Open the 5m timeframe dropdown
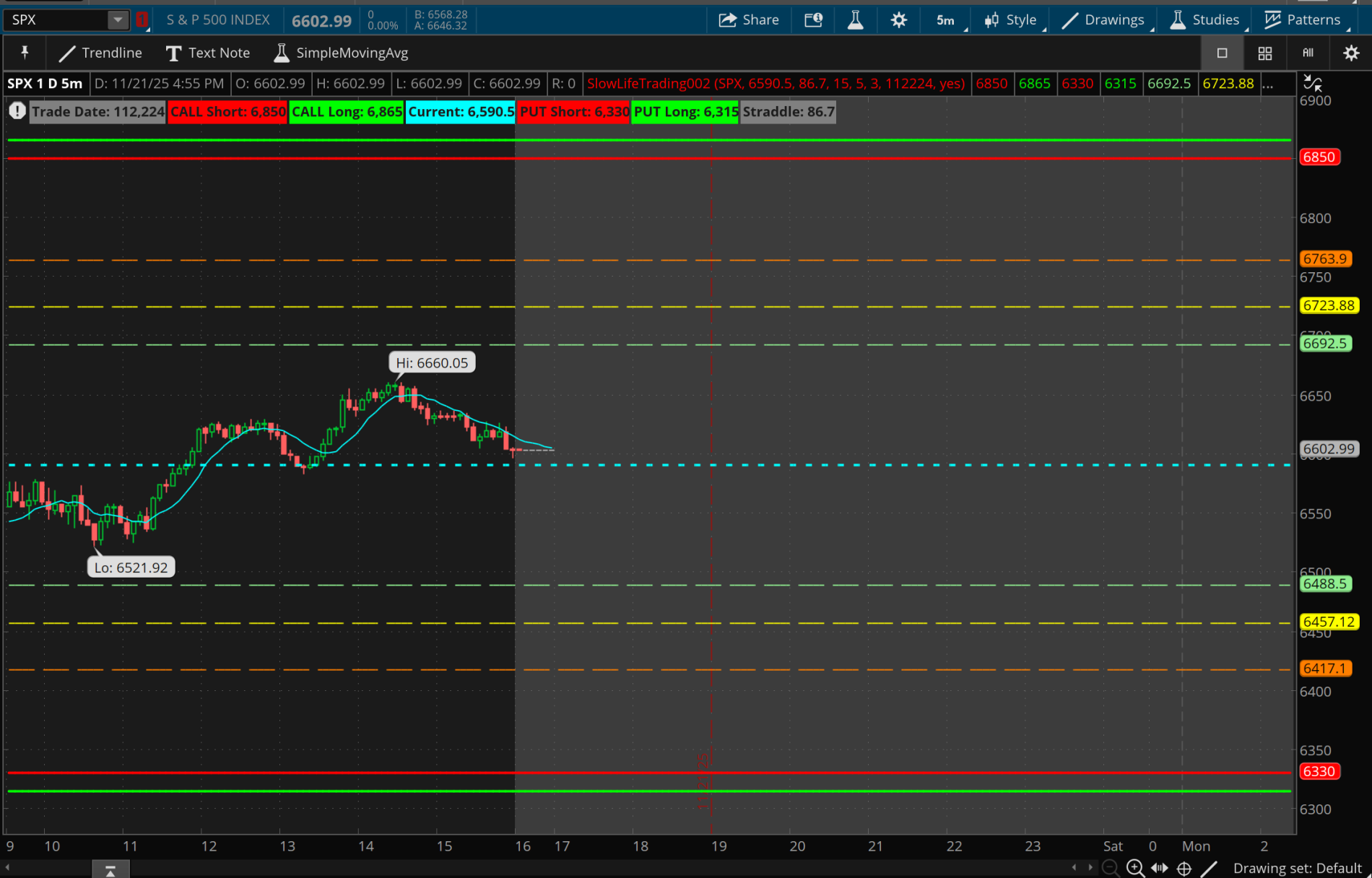Viewport: 1372px width, 878px height. pos(946,19)
